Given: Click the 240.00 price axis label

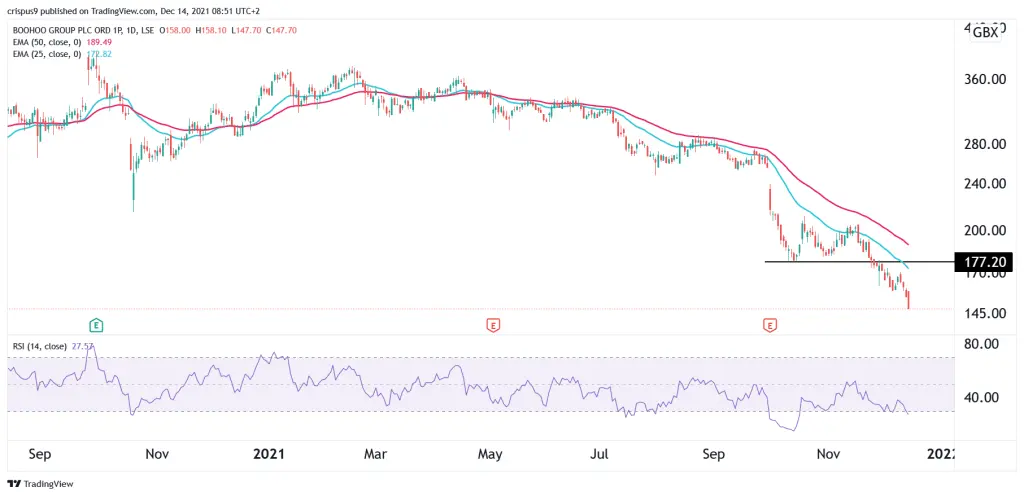Looking at the screenshot, I should coord(984,183).
